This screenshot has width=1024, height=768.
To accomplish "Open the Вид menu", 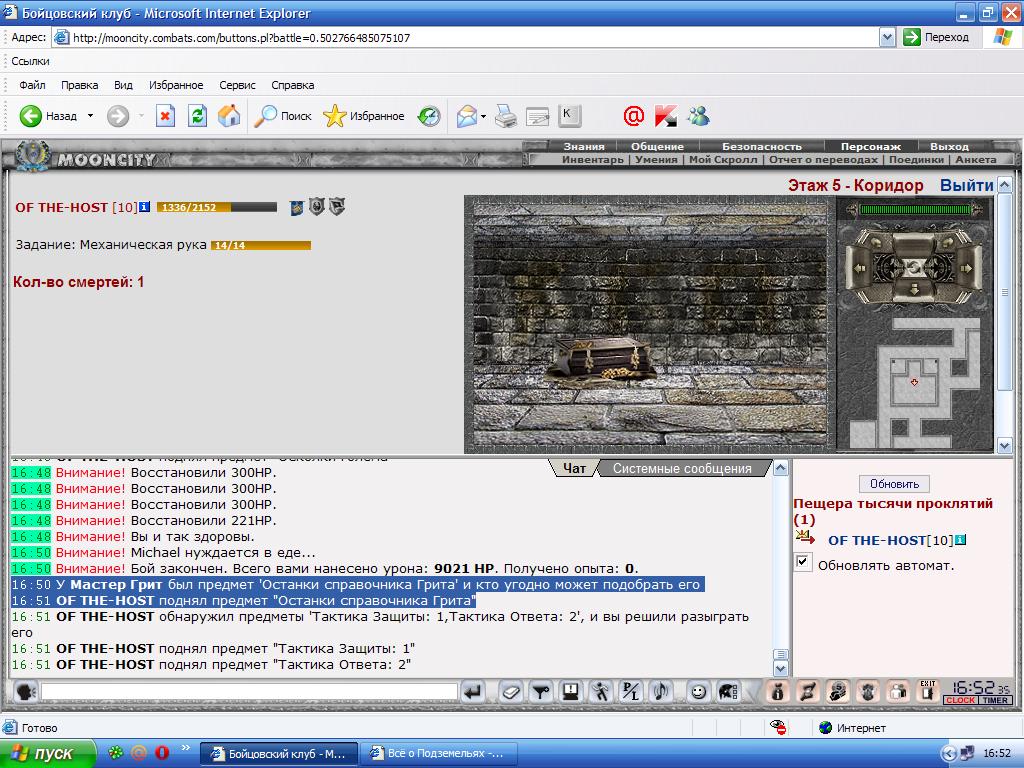I will tap(123, 85).
